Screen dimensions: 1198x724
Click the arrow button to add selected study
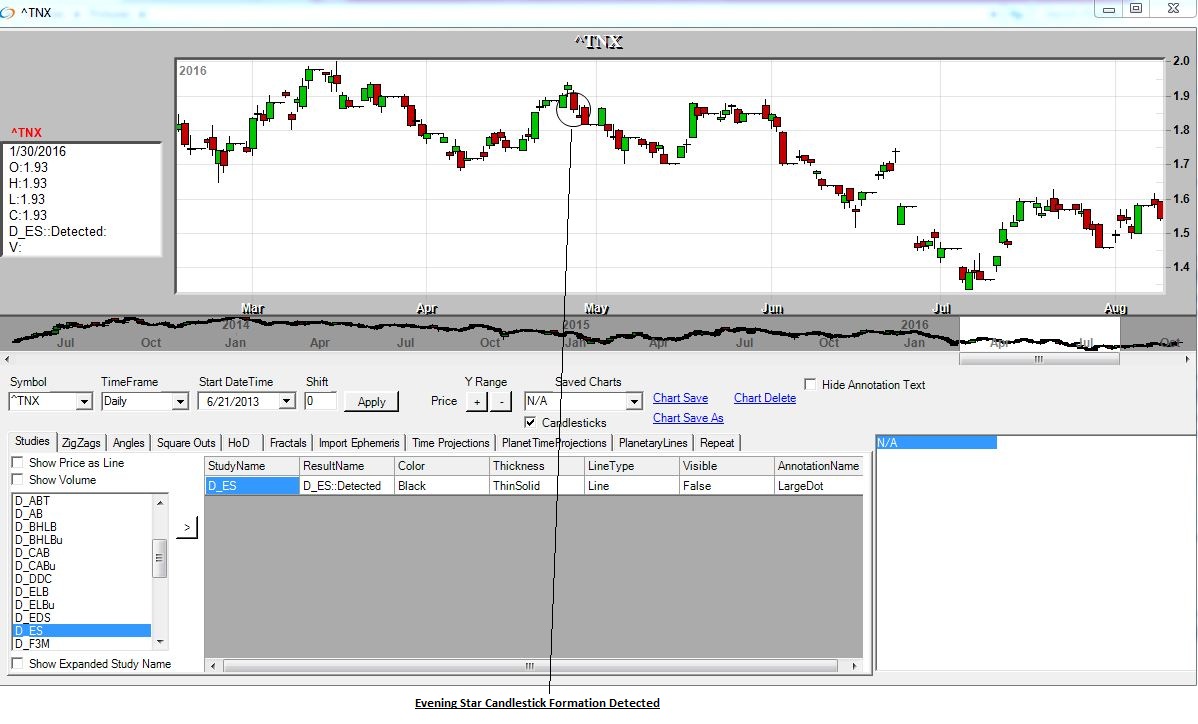click(x=186, y=527)
